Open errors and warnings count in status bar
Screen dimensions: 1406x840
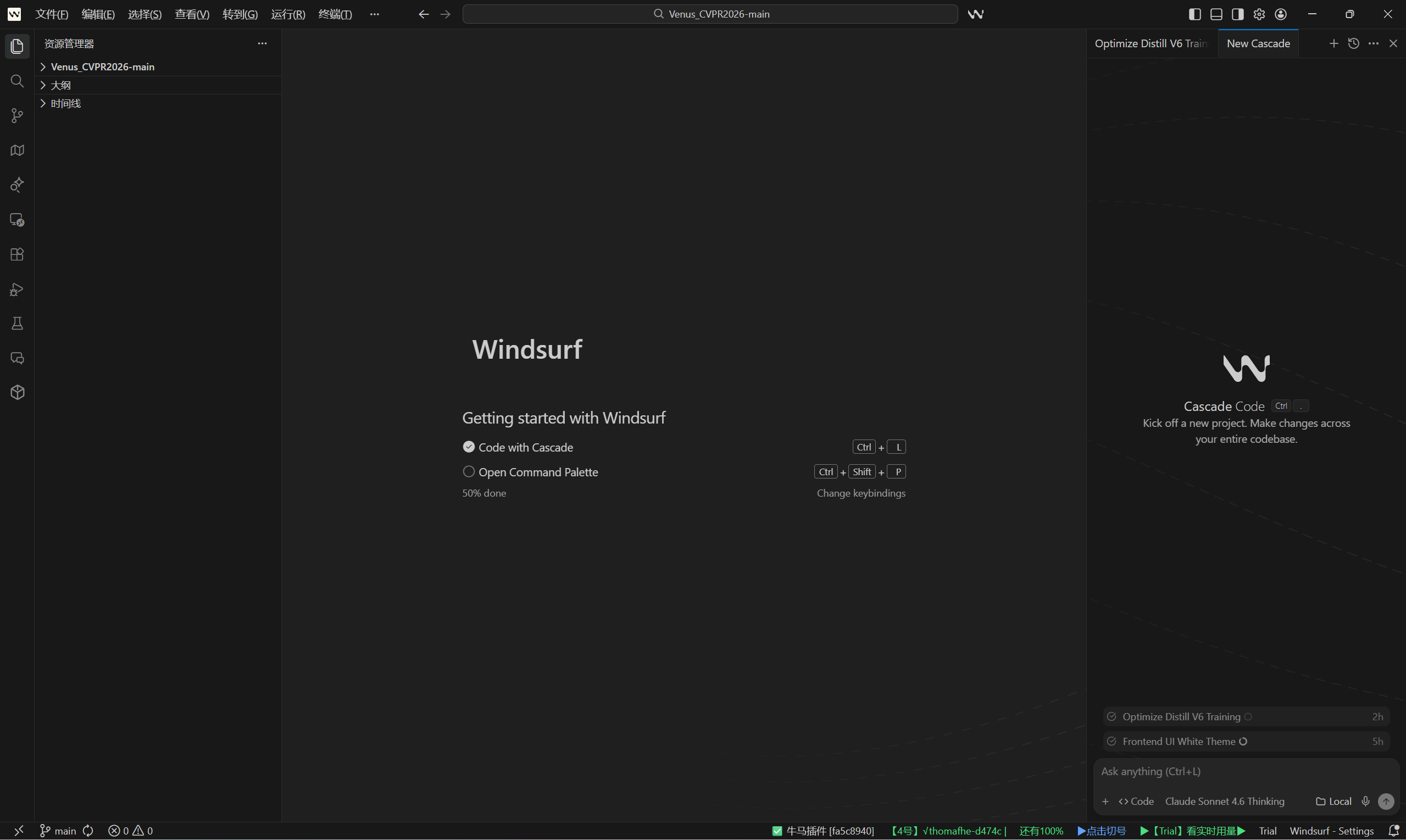pos(130,831)
